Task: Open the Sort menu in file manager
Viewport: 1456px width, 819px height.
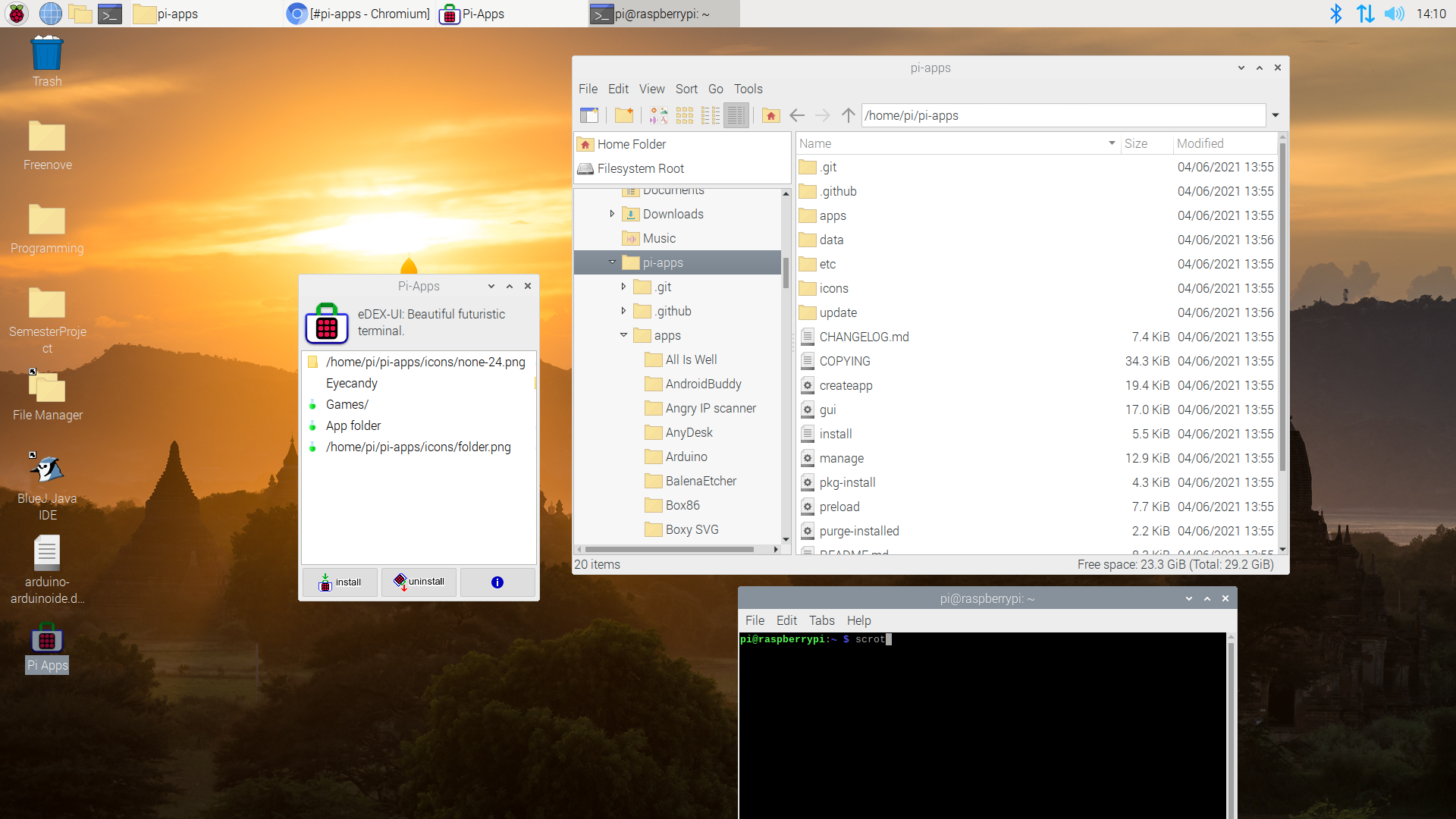Action: [x=686, y=89]
